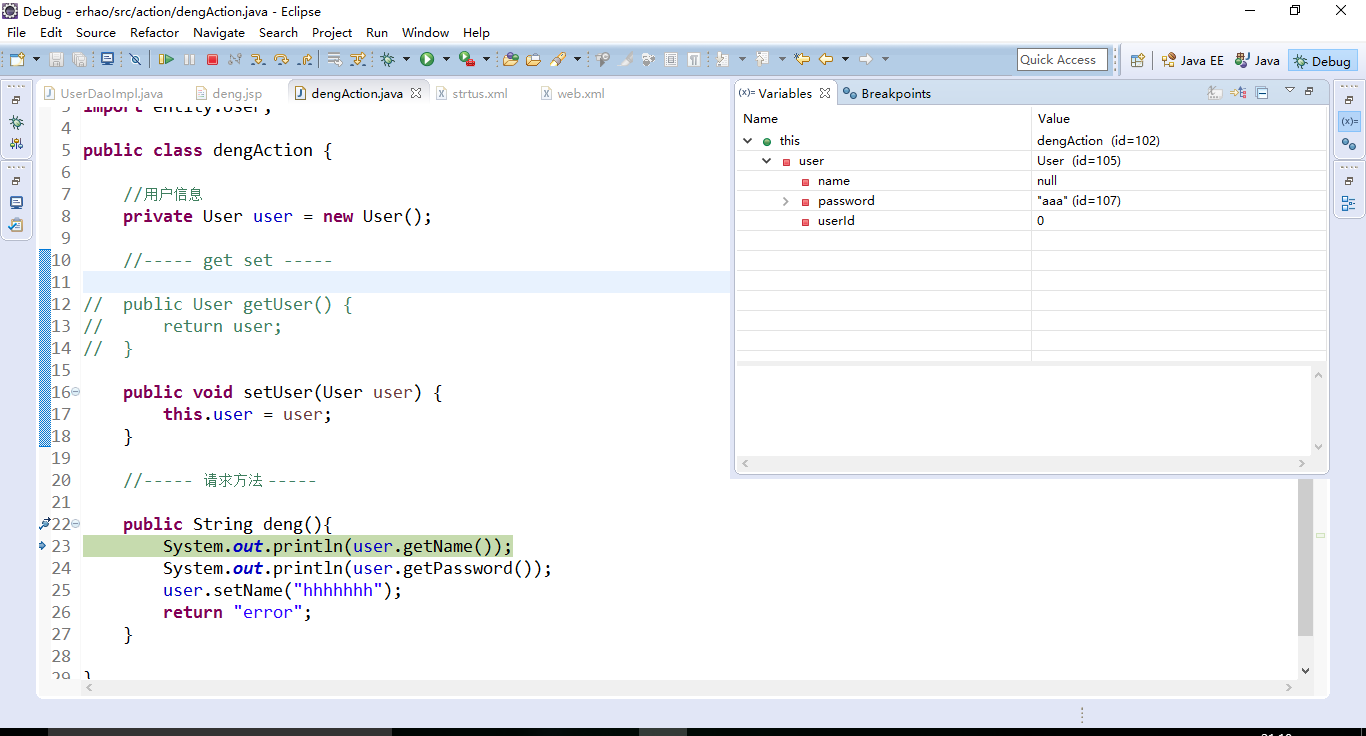
Task: Toggle Use Step Filters
Action: (x=358, y=60)
